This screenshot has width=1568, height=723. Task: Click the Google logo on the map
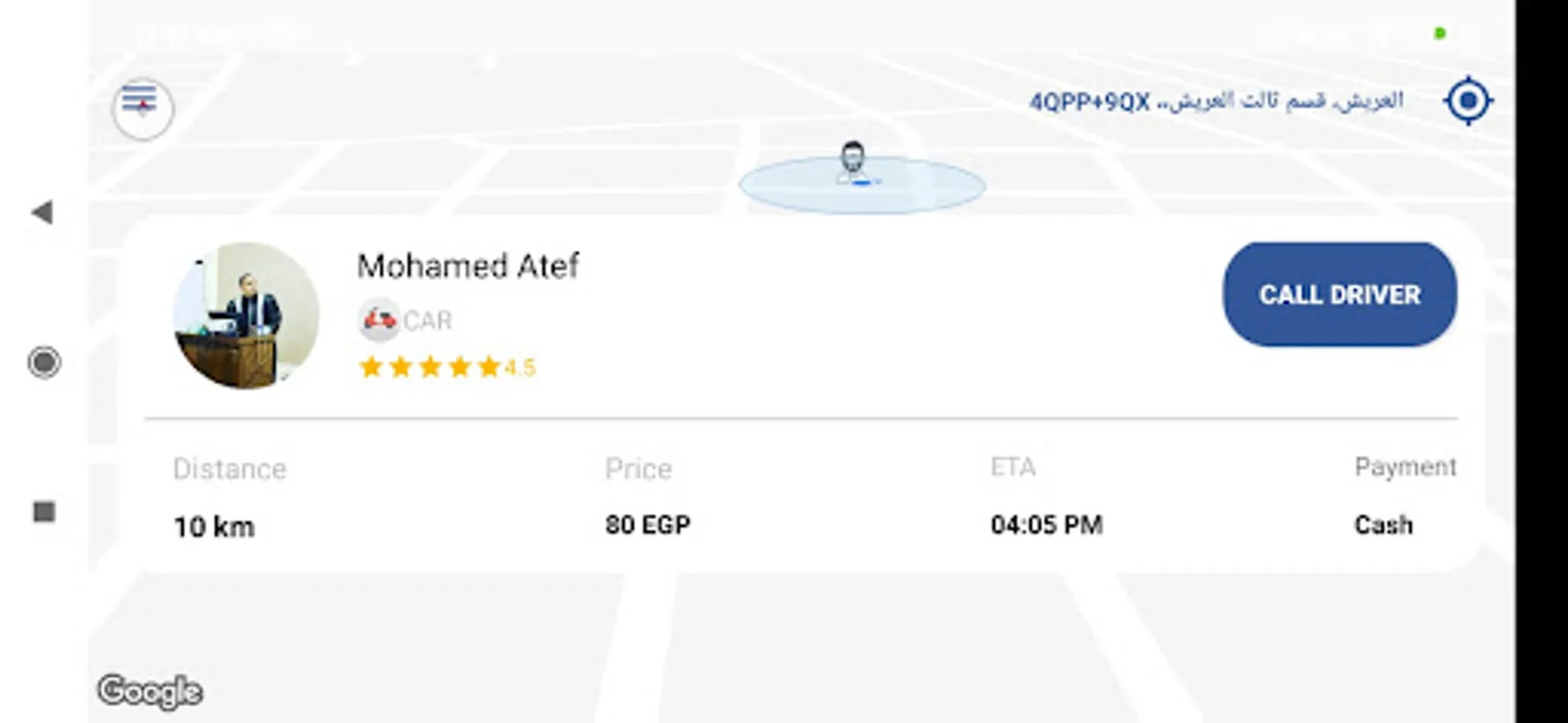point(150,692)
